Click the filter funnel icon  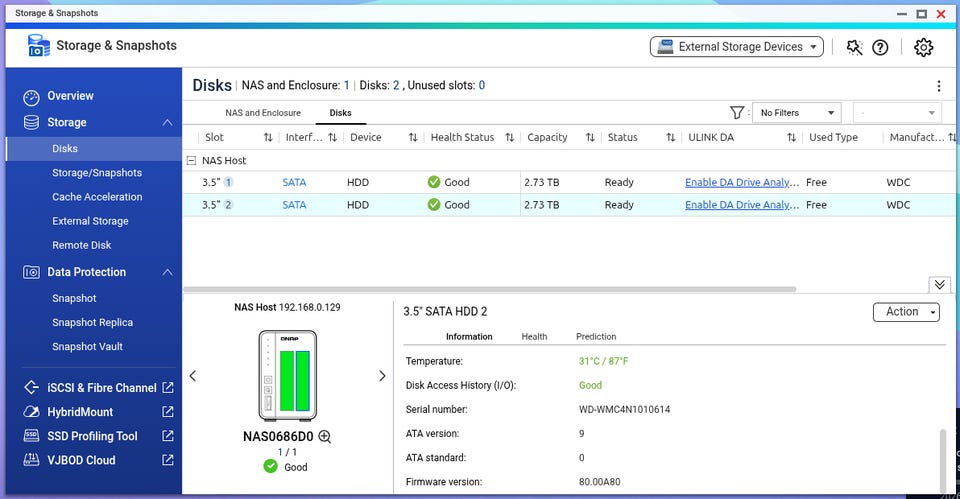click(737, 113)
